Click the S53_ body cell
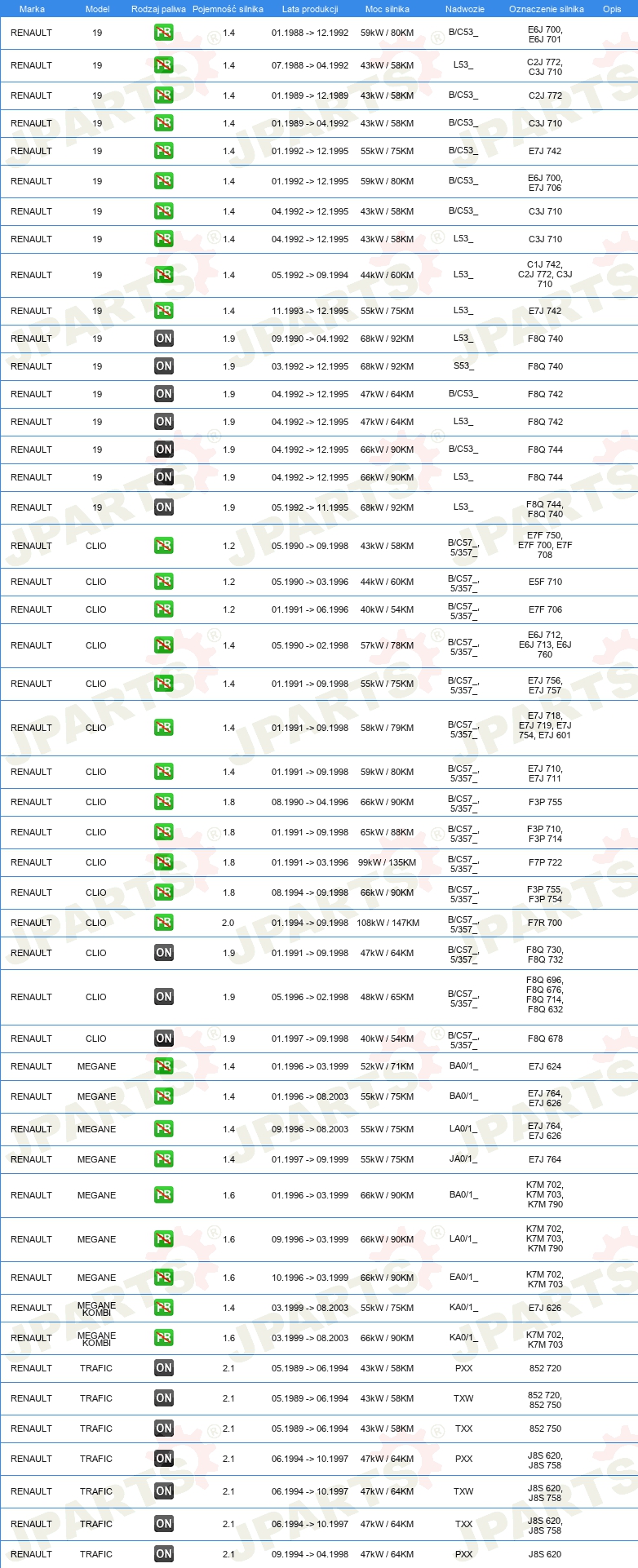Image resolution: width=638 pixels, height=1568 pixels. click(x=463, y=365)
